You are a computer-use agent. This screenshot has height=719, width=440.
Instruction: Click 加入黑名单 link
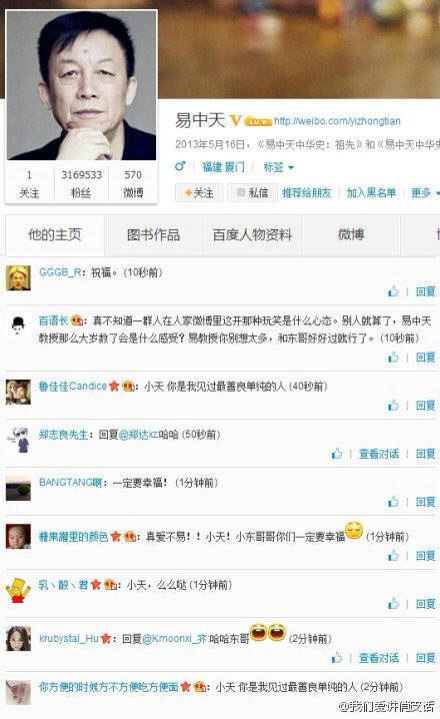371,193
